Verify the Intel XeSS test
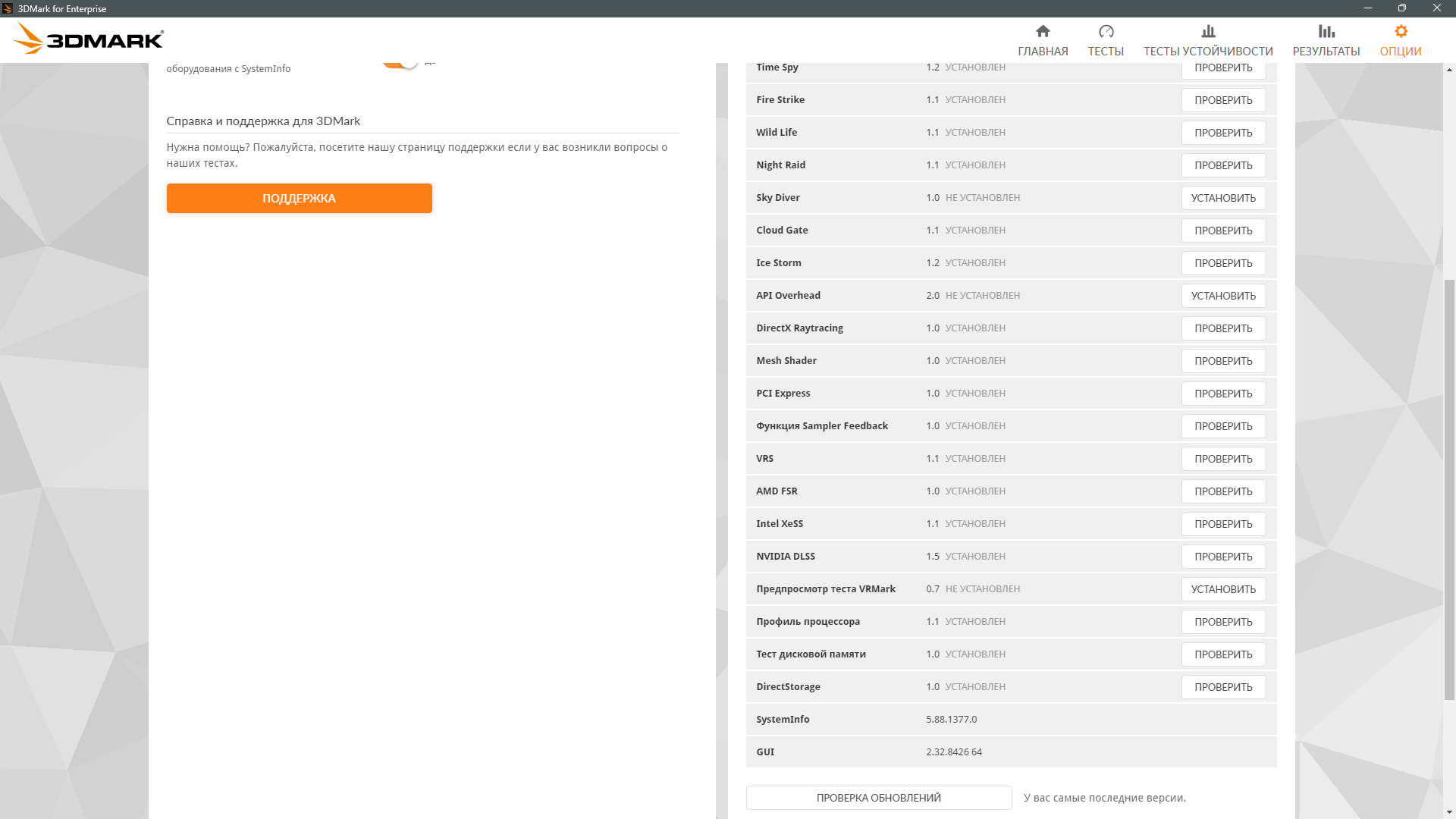The image size is (1456, 819). click(1223, 524)
